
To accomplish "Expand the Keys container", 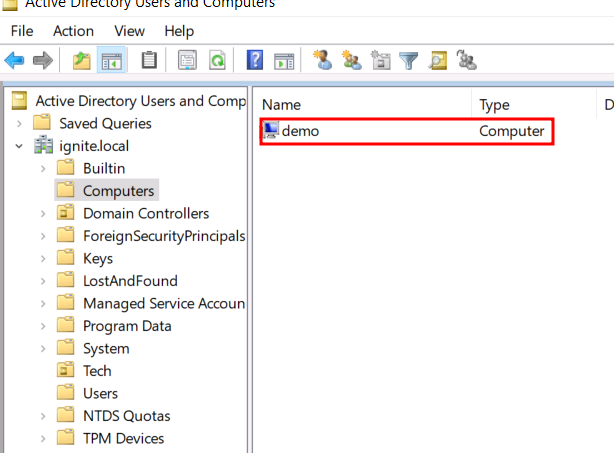I will point(43,259).
